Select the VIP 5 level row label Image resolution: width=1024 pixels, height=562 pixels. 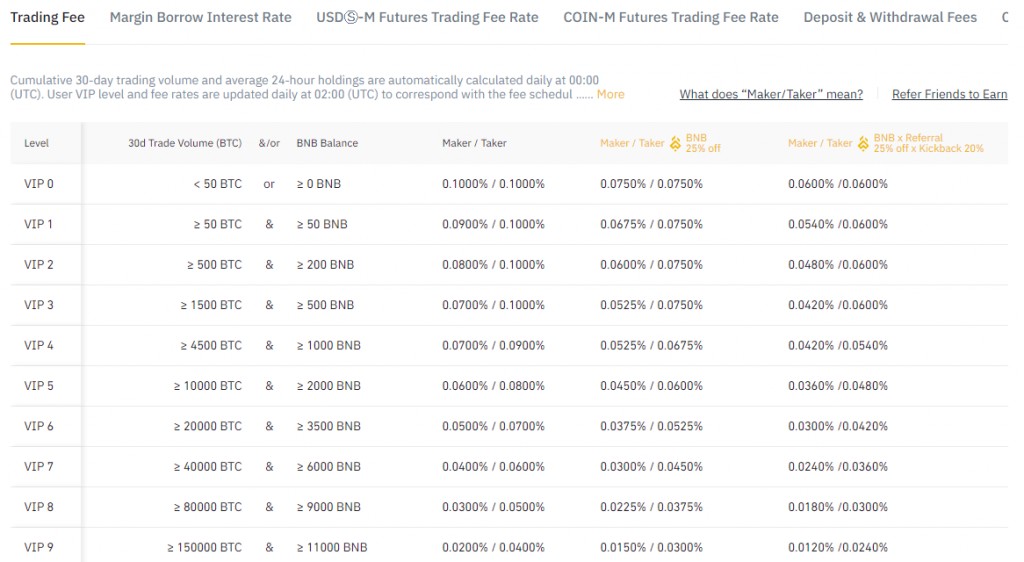pyautogui.click(x=39, y=386)
